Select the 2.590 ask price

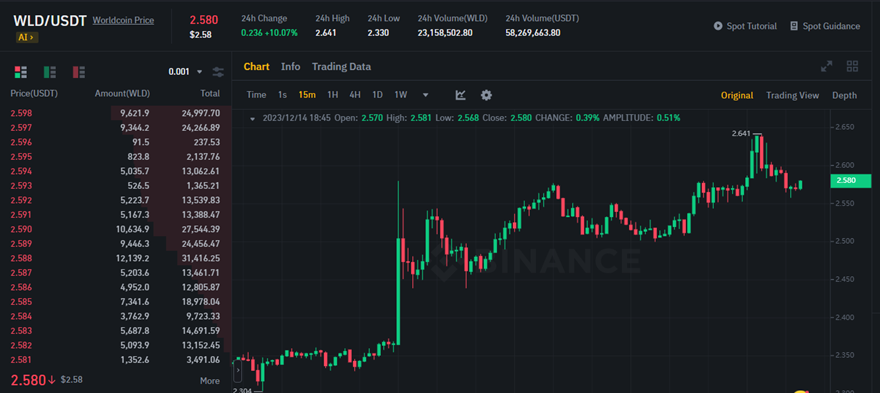21,229
